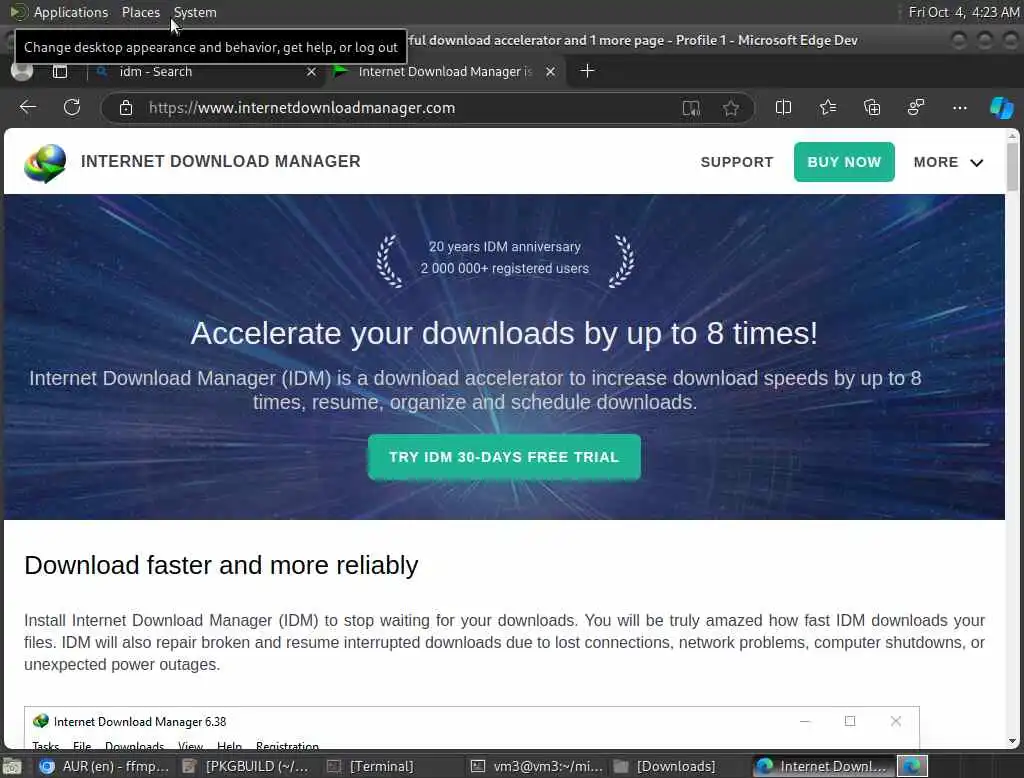The width and height of the screenshot is (1024, 778).
Task: Open the browser profile sharing icon
Action: tap(916, 107)
